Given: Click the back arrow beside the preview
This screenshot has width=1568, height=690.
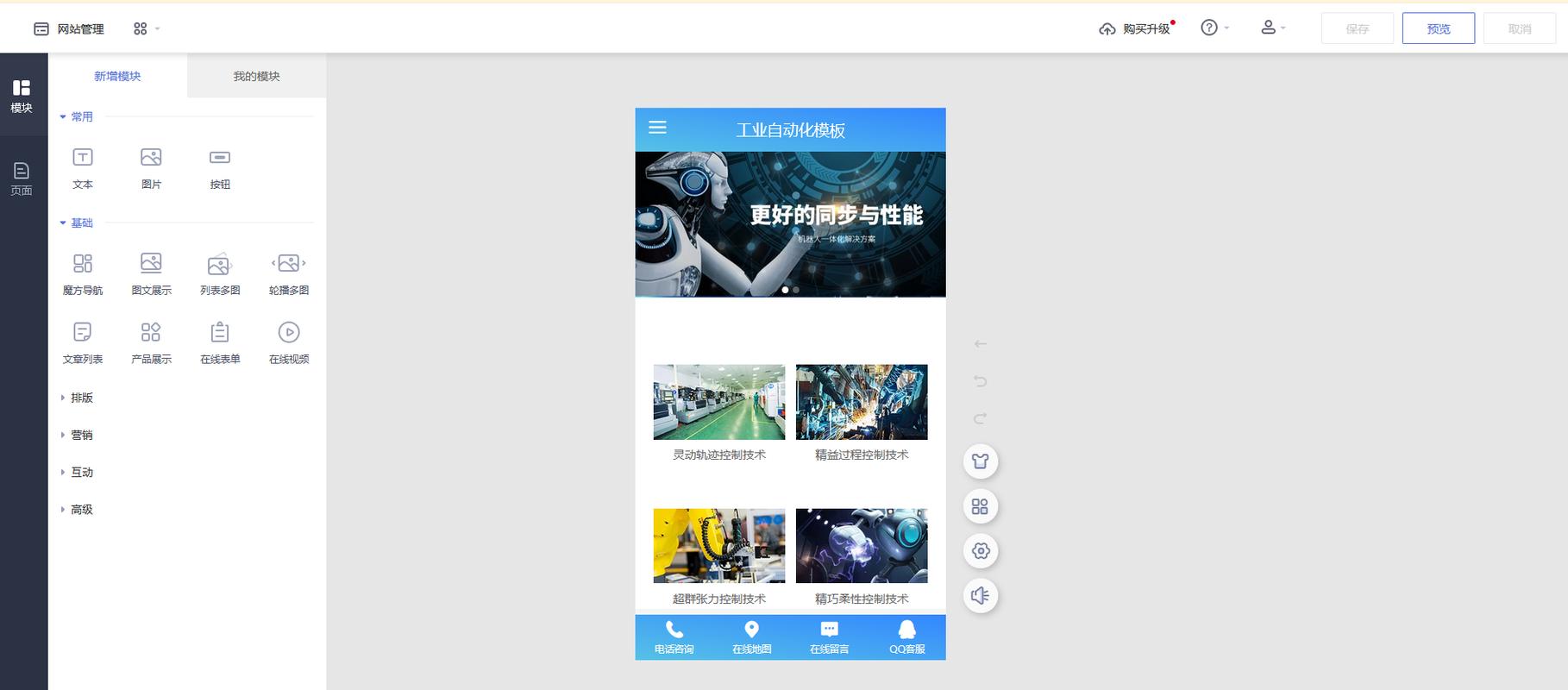Looking at the screenshot, I should coord(981,344).
